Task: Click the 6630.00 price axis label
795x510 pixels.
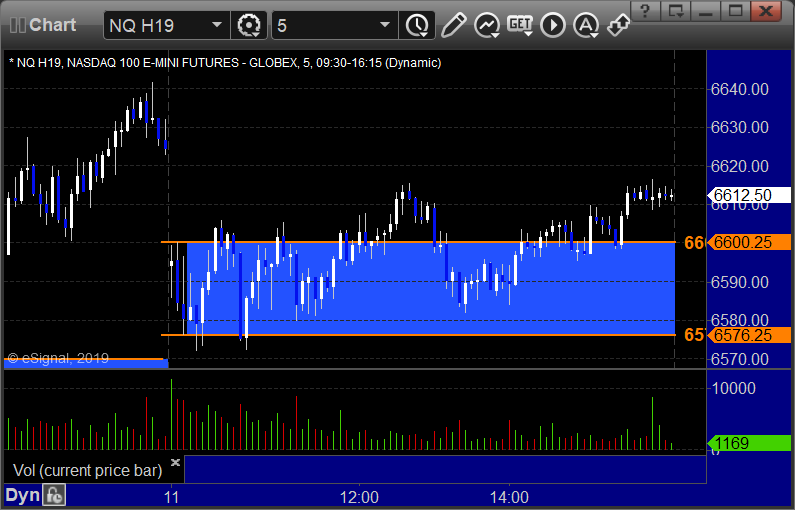Action: pyautogui.click(x=740, y=127)
